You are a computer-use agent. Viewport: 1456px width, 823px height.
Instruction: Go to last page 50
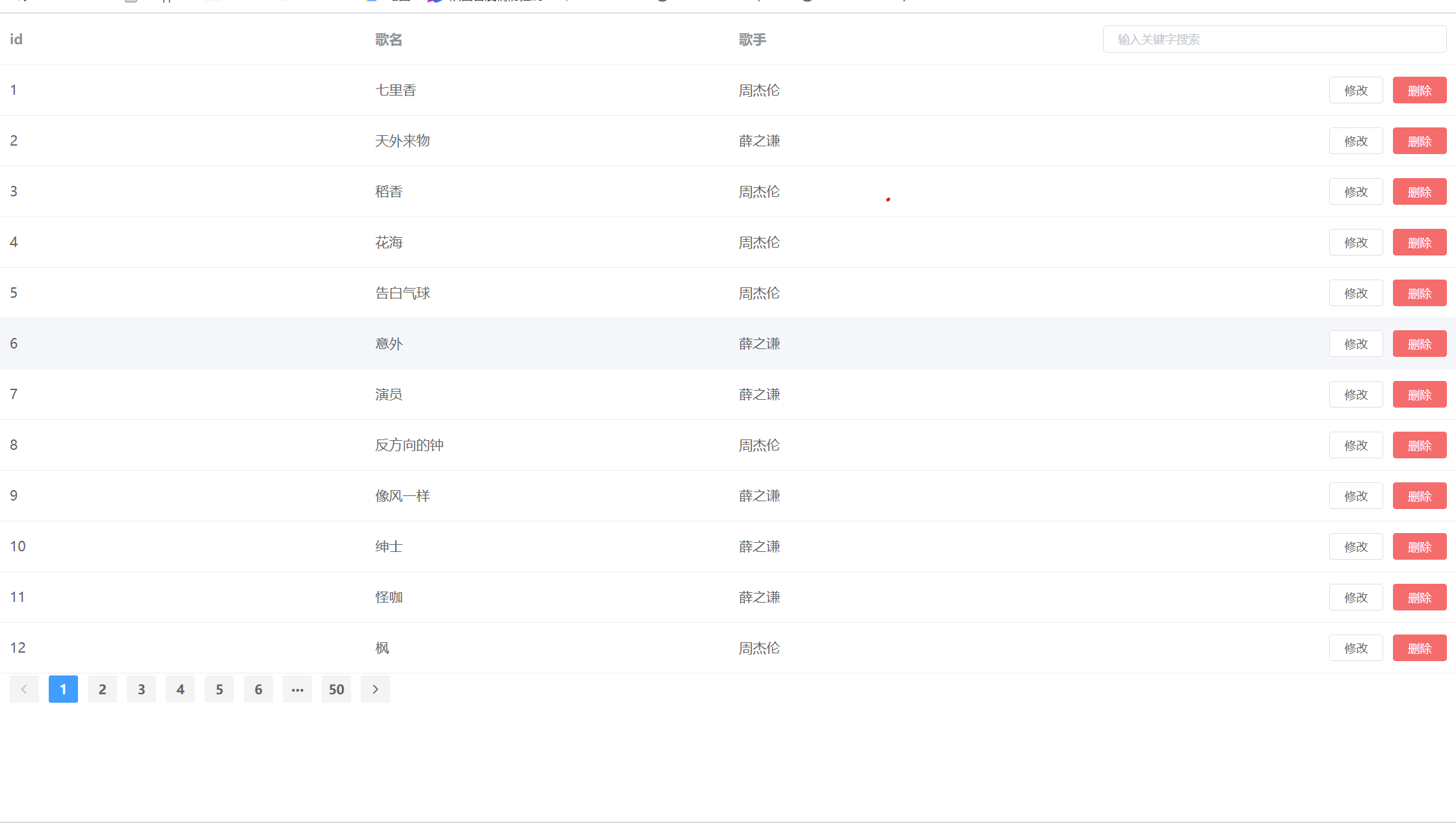click(x=336, y=689)
